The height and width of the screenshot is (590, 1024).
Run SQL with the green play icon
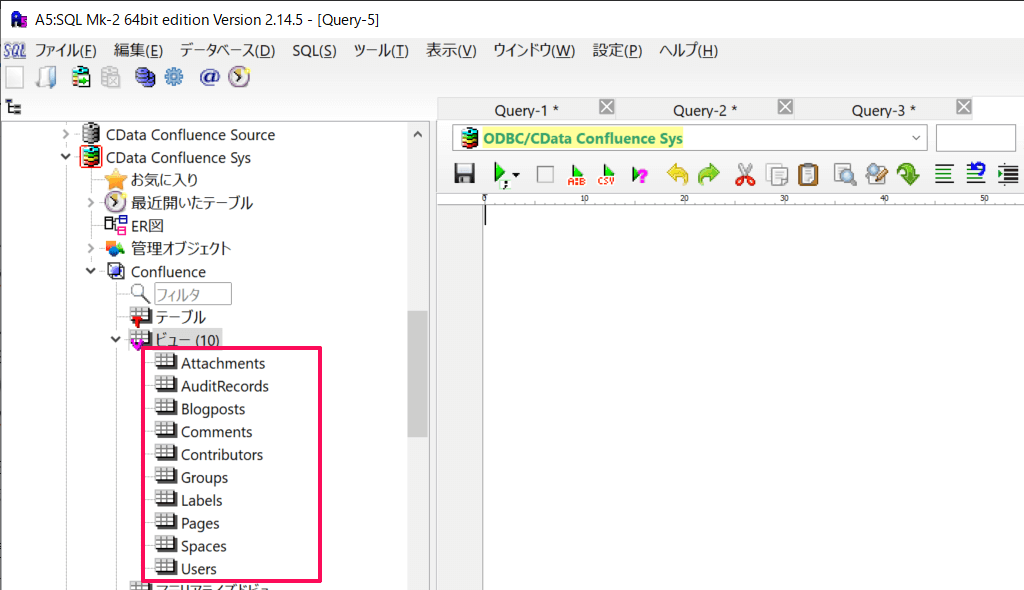click(500, 174)
